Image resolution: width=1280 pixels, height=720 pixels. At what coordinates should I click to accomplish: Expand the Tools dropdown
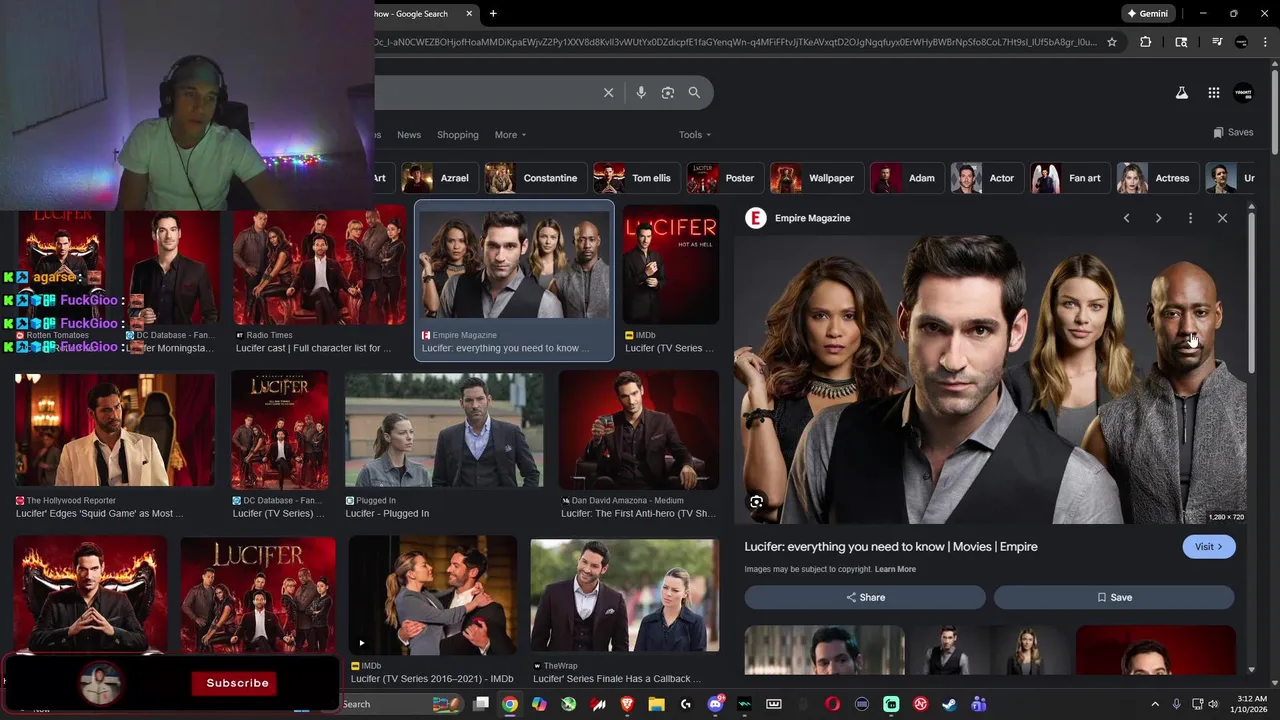point(695,135)
